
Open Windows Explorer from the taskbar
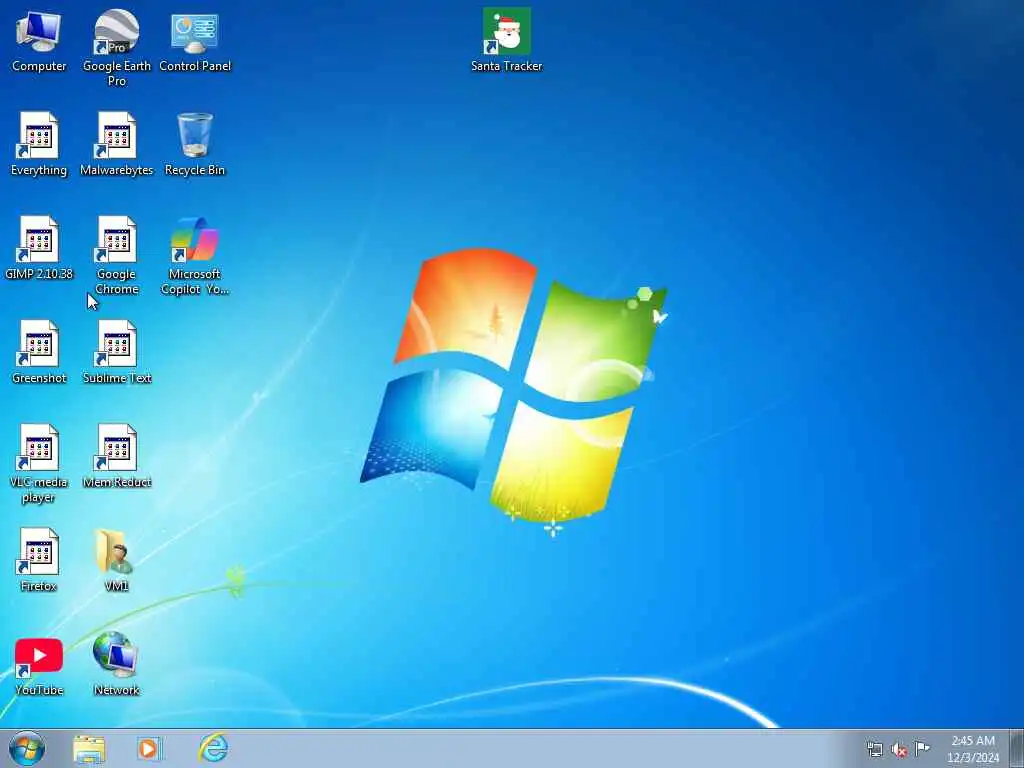(89, 749)
